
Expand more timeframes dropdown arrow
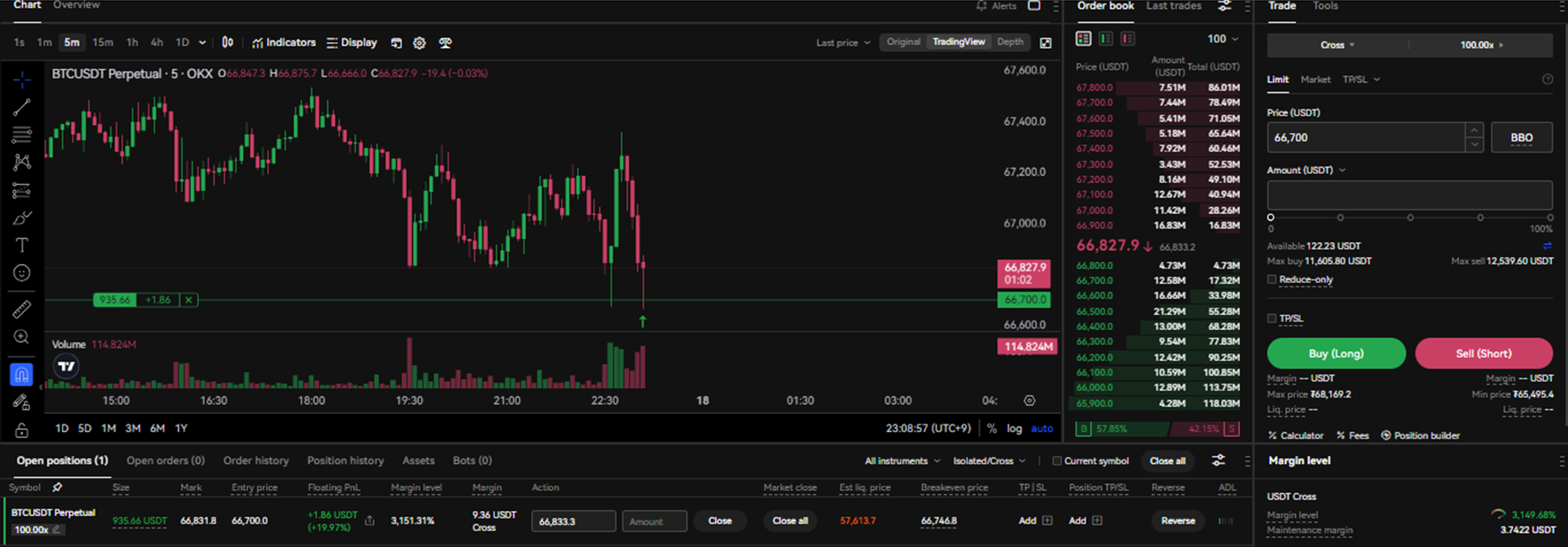[202, 43]
